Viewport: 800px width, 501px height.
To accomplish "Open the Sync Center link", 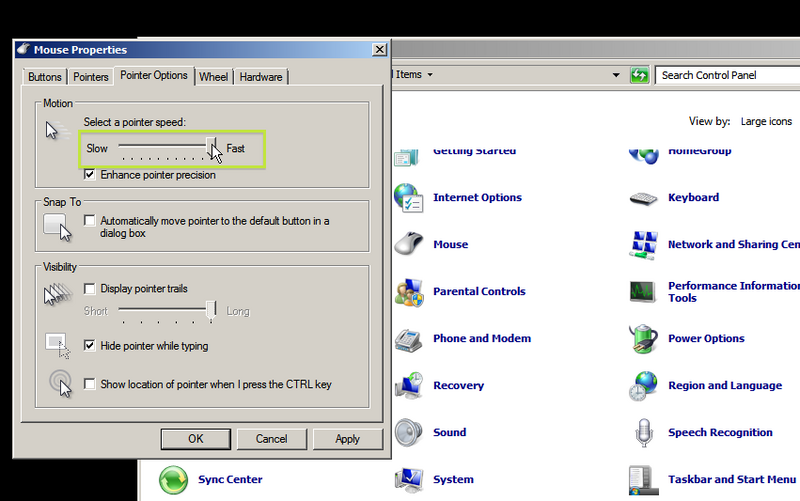I will pos(230,479).
